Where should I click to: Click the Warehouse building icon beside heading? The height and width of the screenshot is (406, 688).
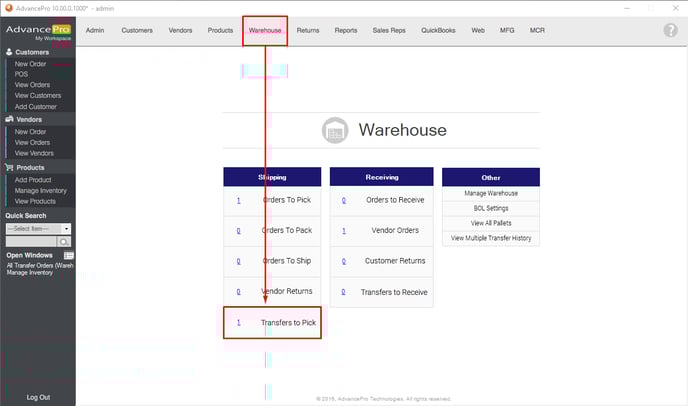335,131
